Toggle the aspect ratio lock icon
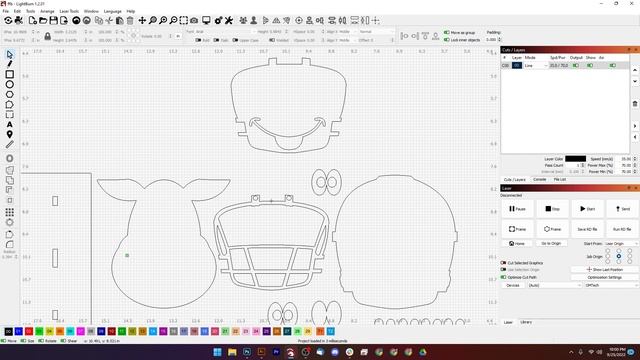 coord(48,36)
